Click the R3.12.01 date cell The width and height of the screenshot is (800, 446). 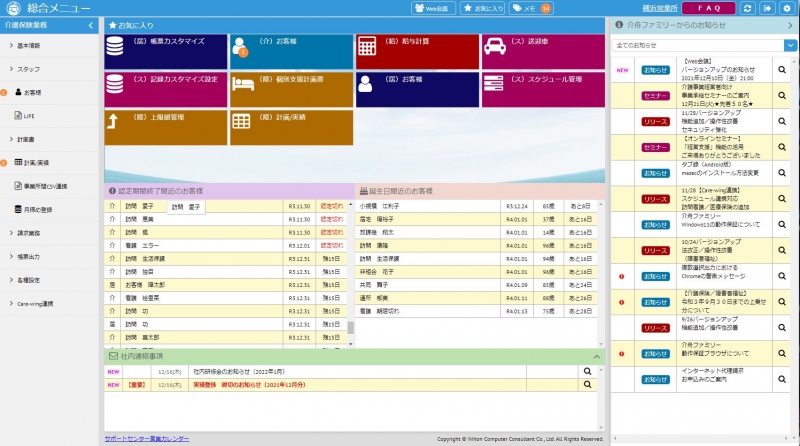click(299, 245)
